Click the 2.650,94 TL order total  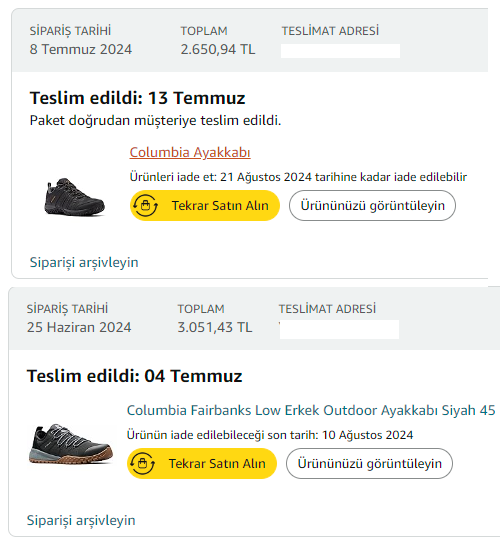coord(218,49)
